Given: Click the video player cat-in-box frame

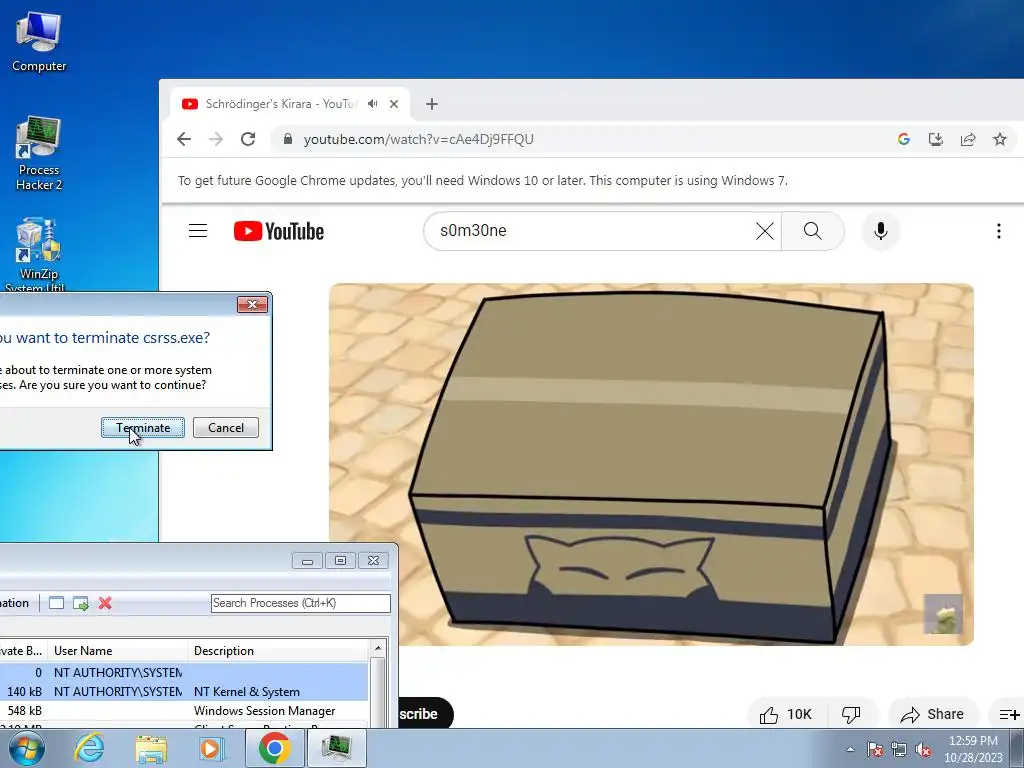Looking at the screenshot, I should (x=651, y=464).
